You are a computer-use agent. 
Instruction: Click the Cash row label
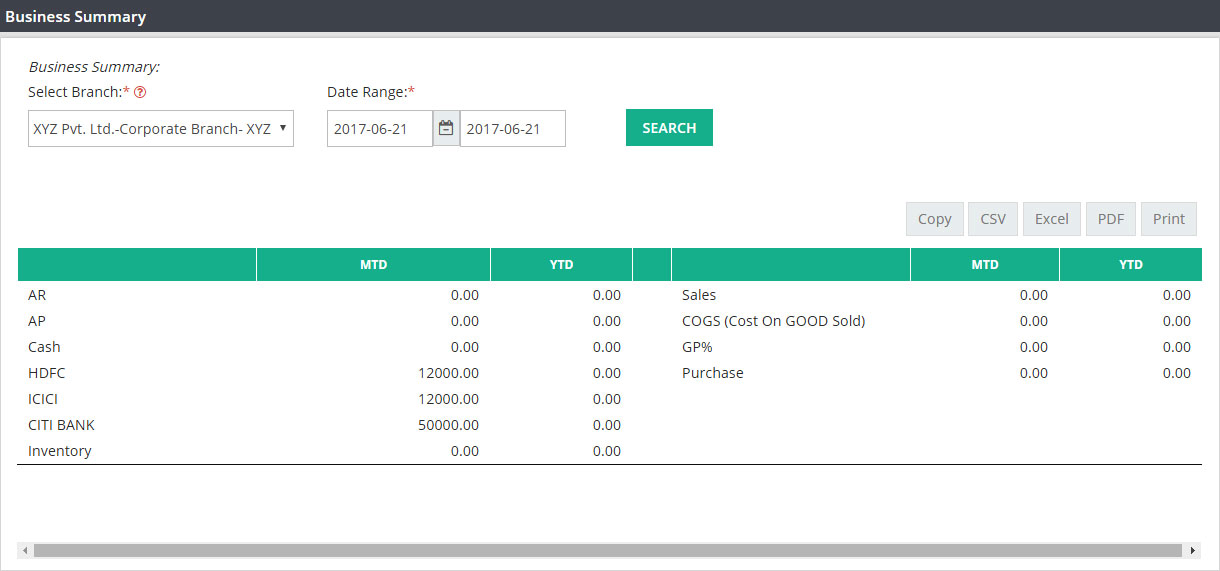[x=44, y=347]
